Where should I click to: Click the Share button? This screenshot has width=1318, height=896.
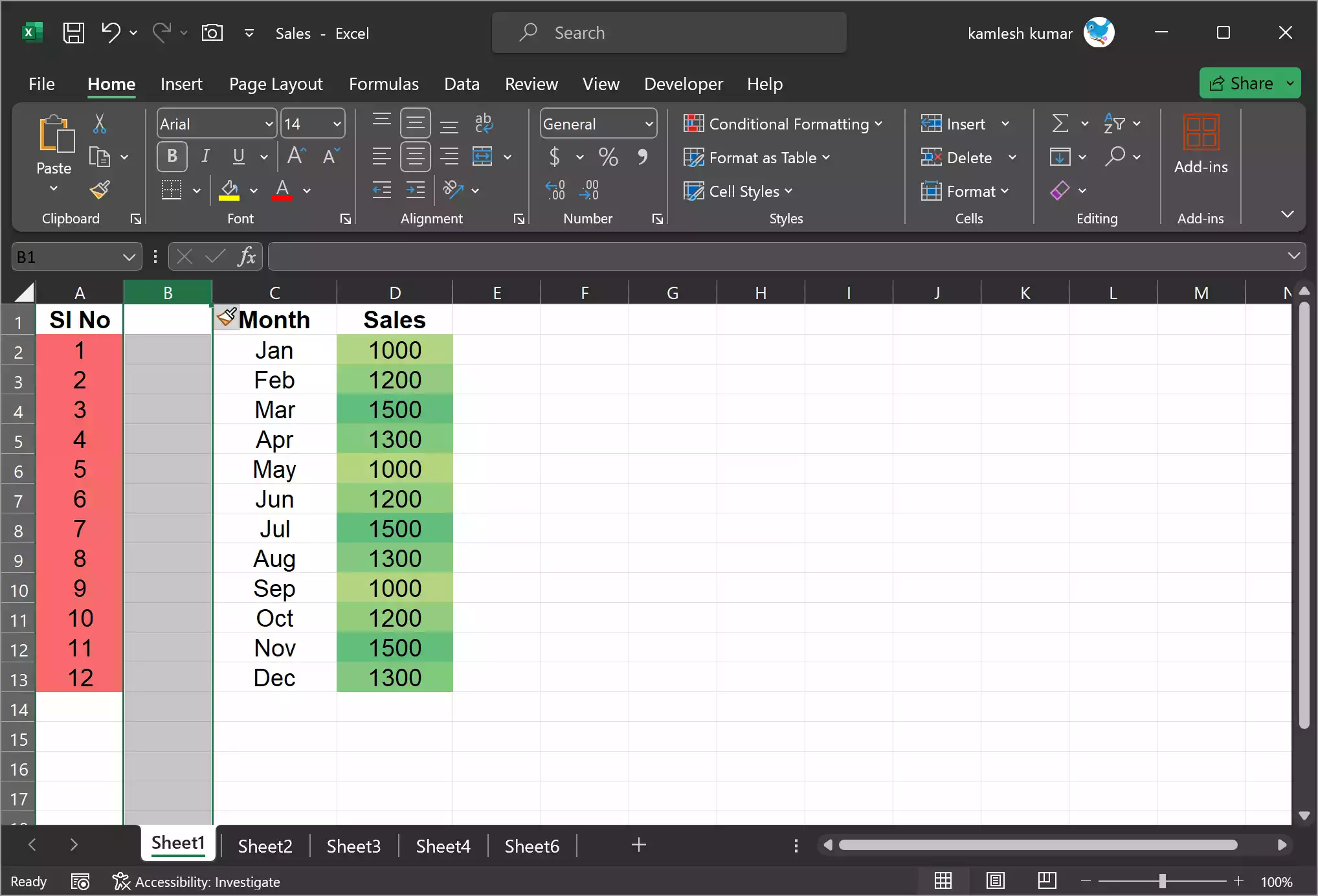click(1246, 83)
